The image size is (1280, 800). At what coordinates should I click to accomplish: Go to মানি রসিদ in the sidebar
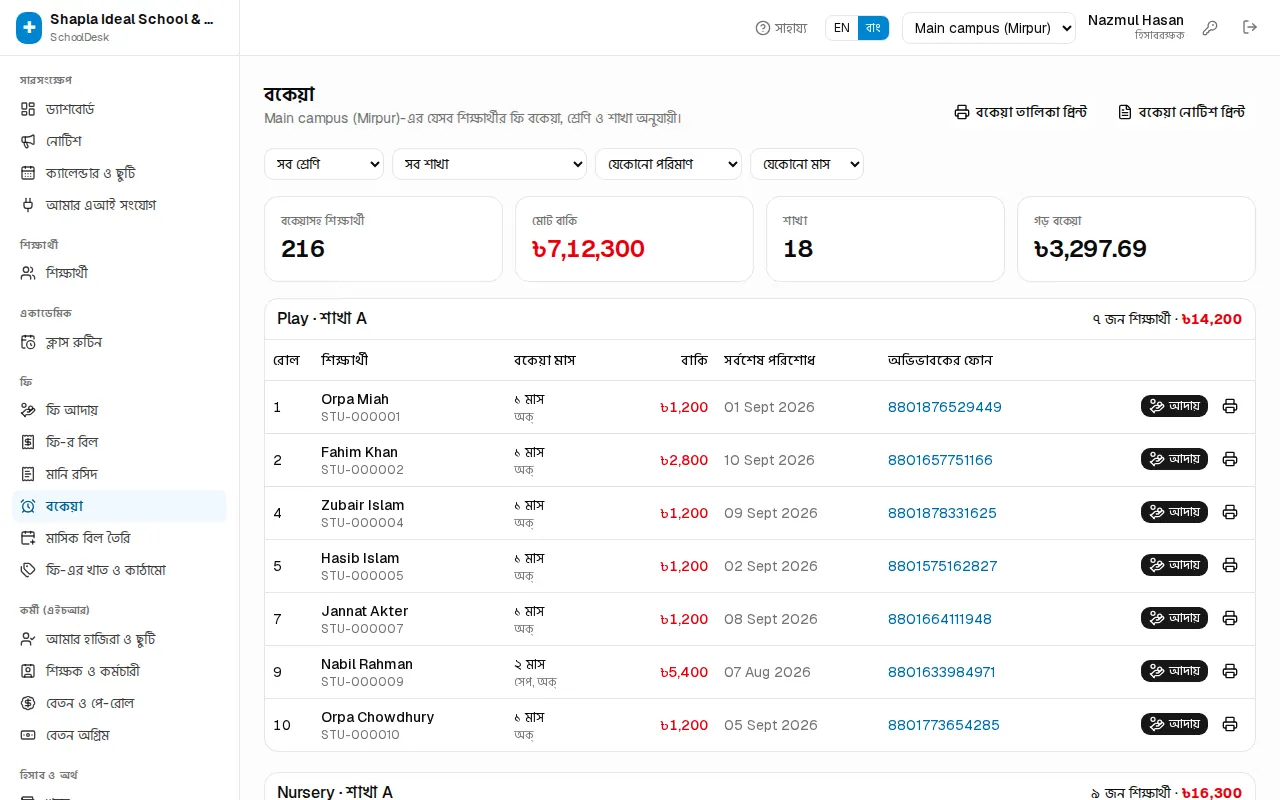coord(119,474)
